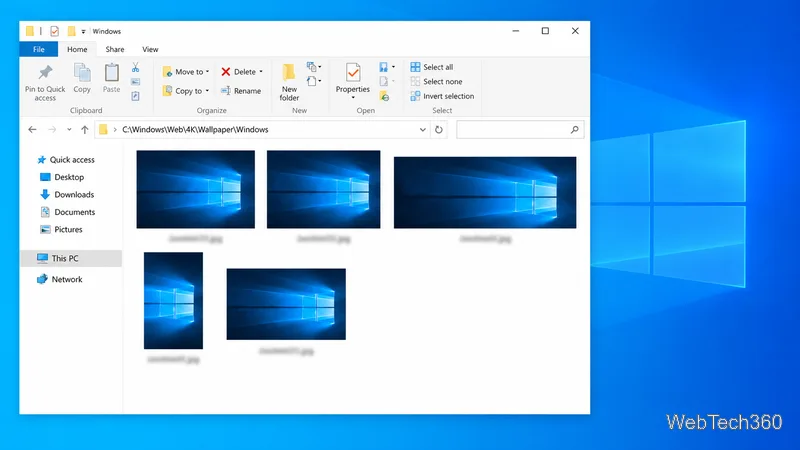Screen dimensions: 800x450
Task: Click the search magnifier icon
Action: coord(574,130)
